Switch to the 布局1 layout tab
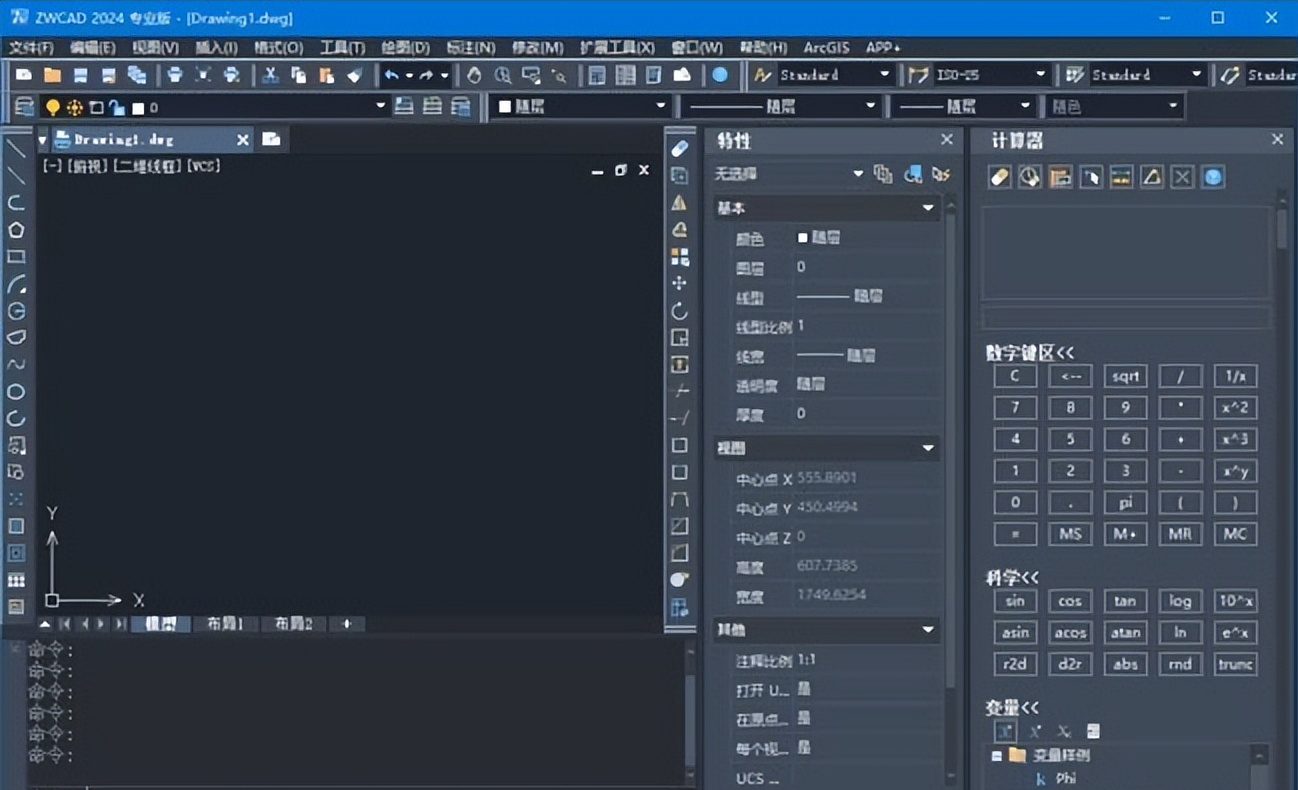This screenshot has width=1298, height=790. 224,624
